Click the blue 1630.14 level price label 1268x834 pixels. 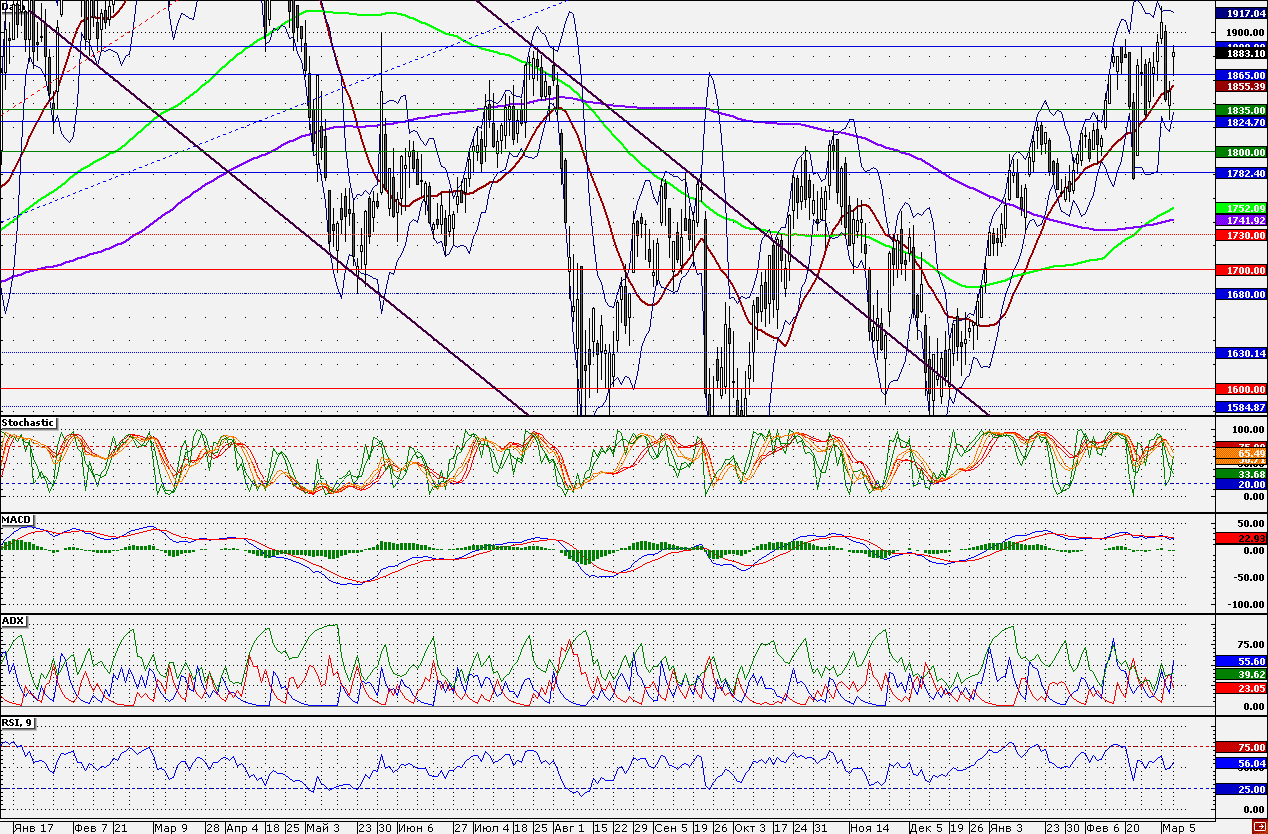tap(1240, 353)
